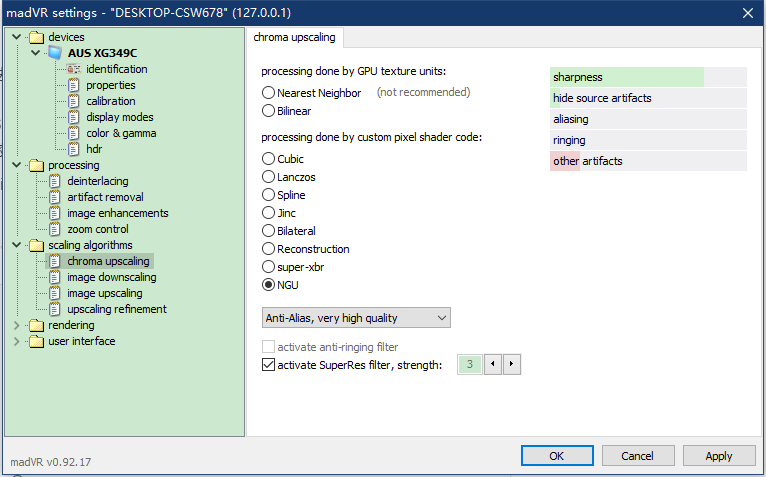
Task: Click OK to confirm settings
Action: 557,456
